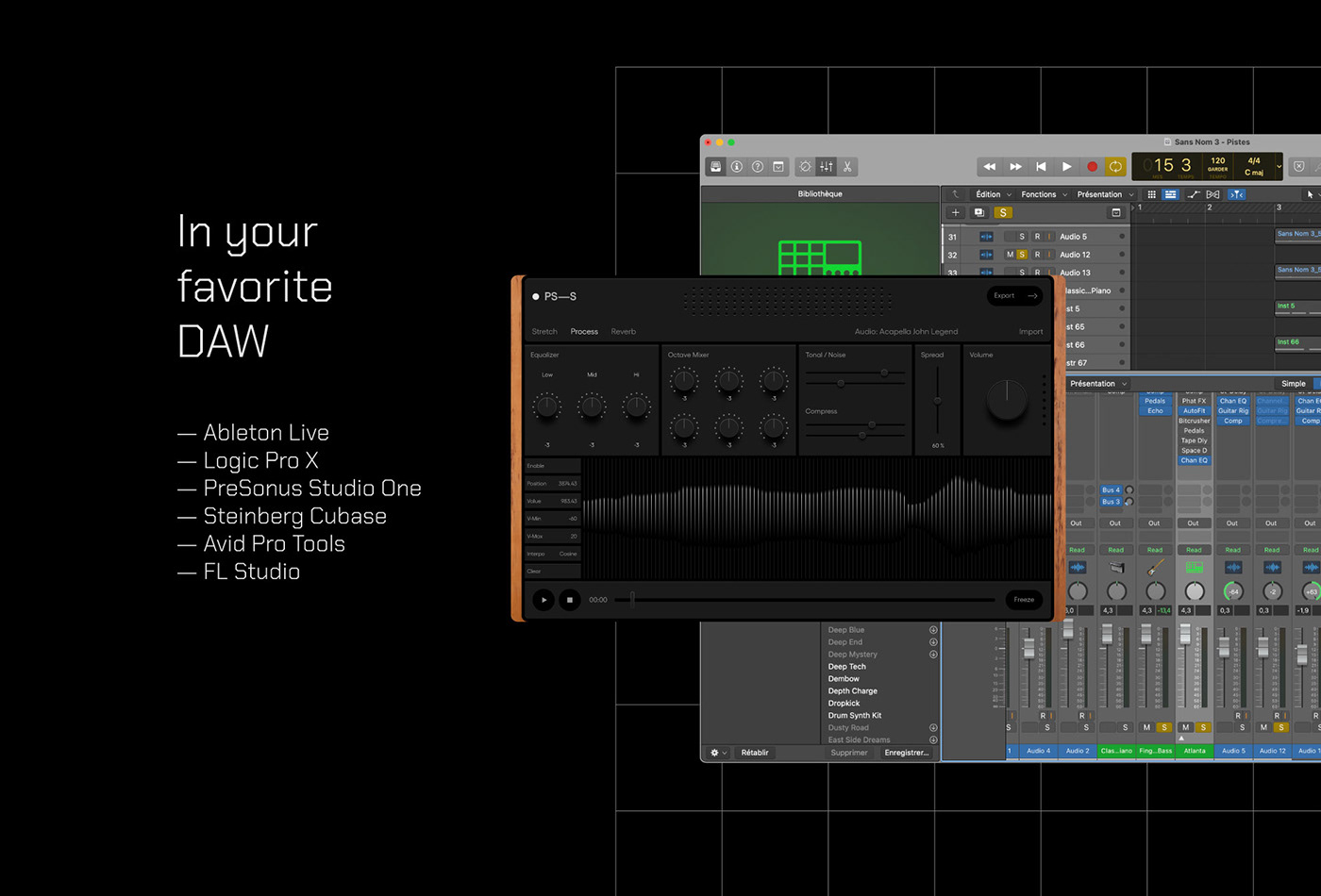
Task: Open Smart Controls dial icon in Logic
Action: (805, 166)
